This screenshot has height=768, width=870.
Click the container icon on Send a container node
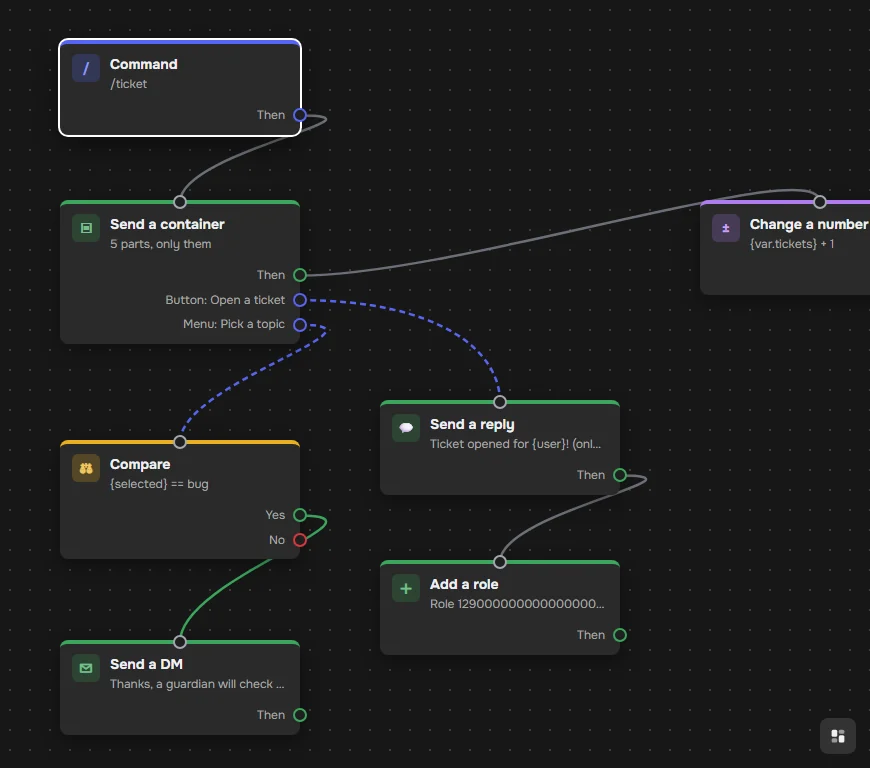tap(86, 228)
